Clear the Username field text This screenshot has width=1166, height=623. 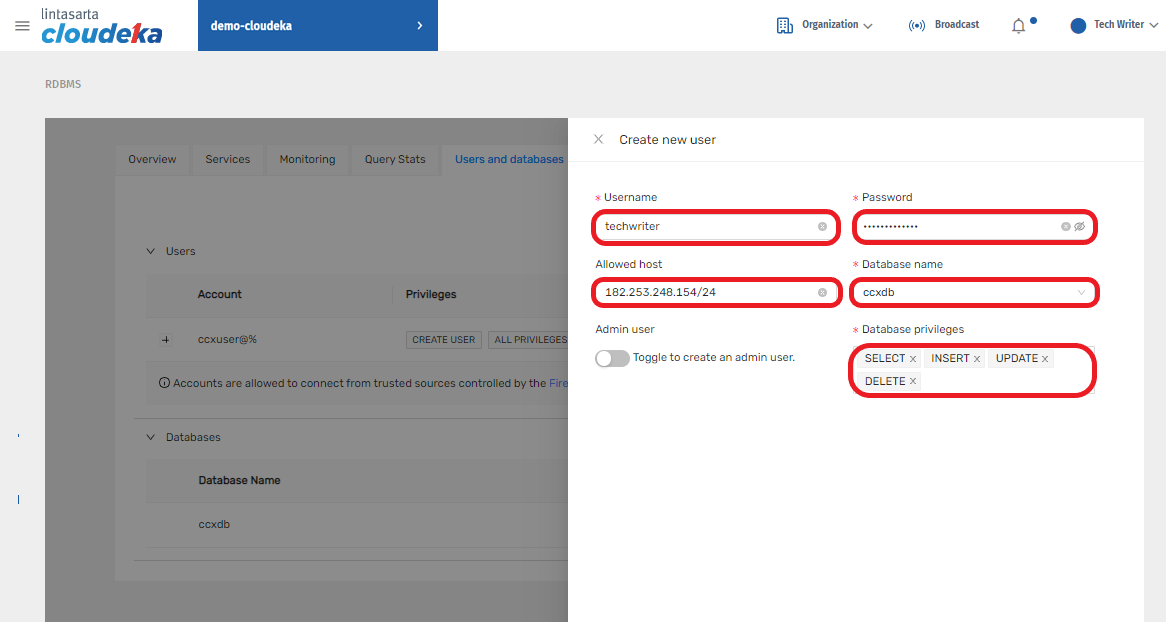click(x=822, y=227)
